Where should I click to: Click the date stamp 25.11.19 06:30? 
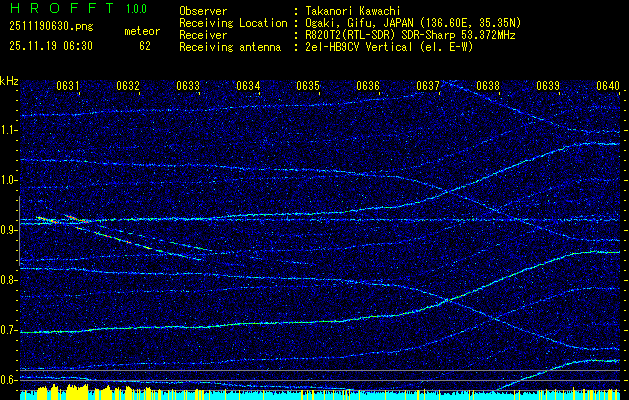coord(51,46)
